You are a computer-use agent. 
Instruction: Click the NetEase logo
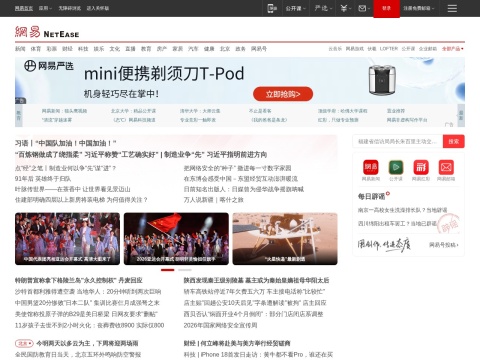pyautogui.click(x=47, y=32)
